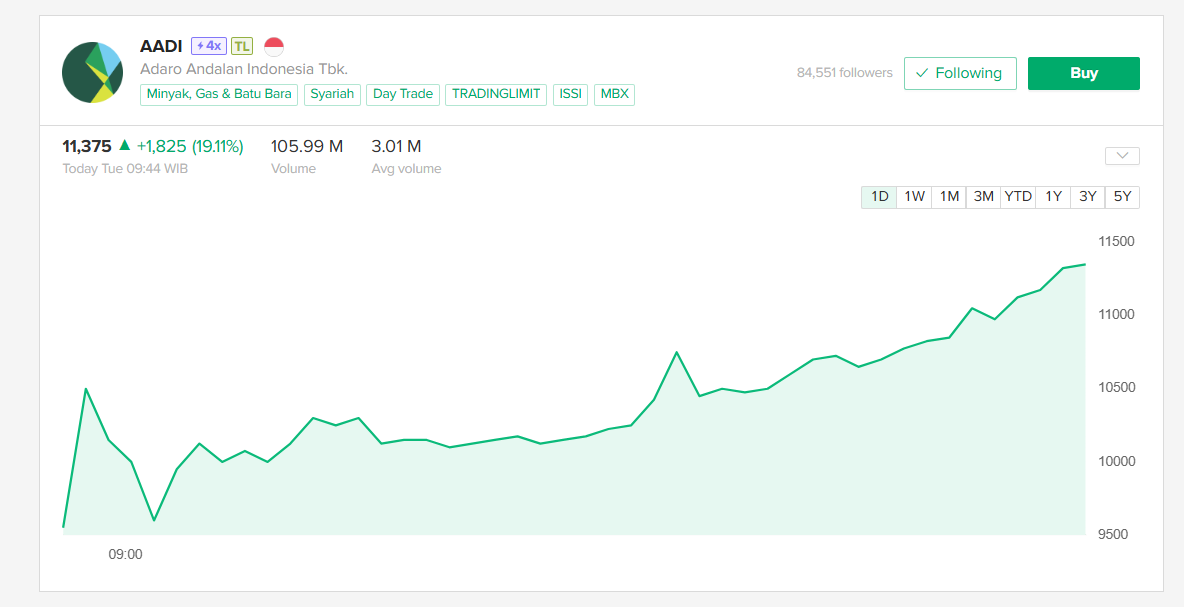
Task: Open the Minyak, Gas & Batu Bara tag
Action: click(x=219, y=94)
